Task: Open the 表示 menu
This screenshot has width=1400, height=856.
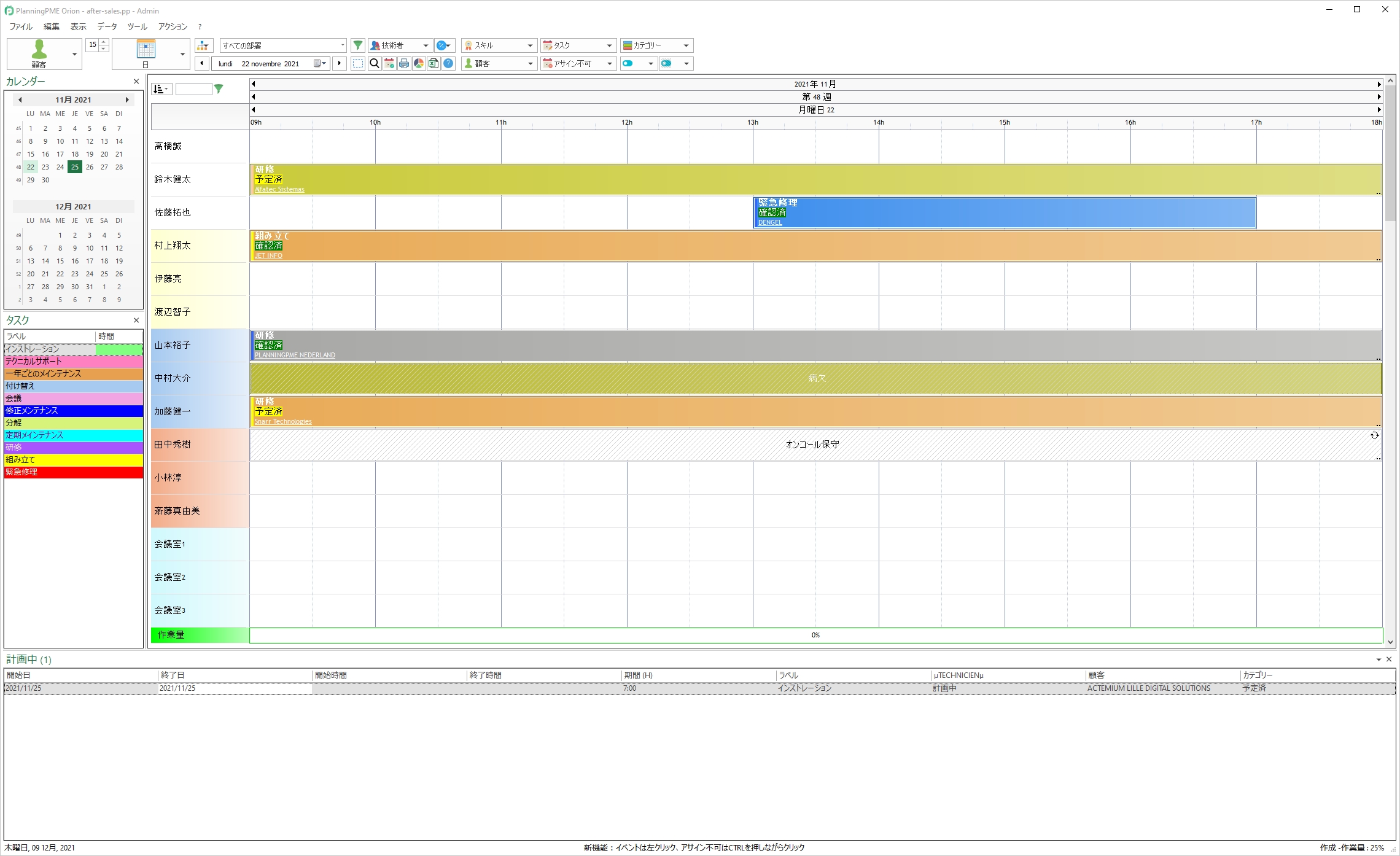Action: click(x=79, y=26)
